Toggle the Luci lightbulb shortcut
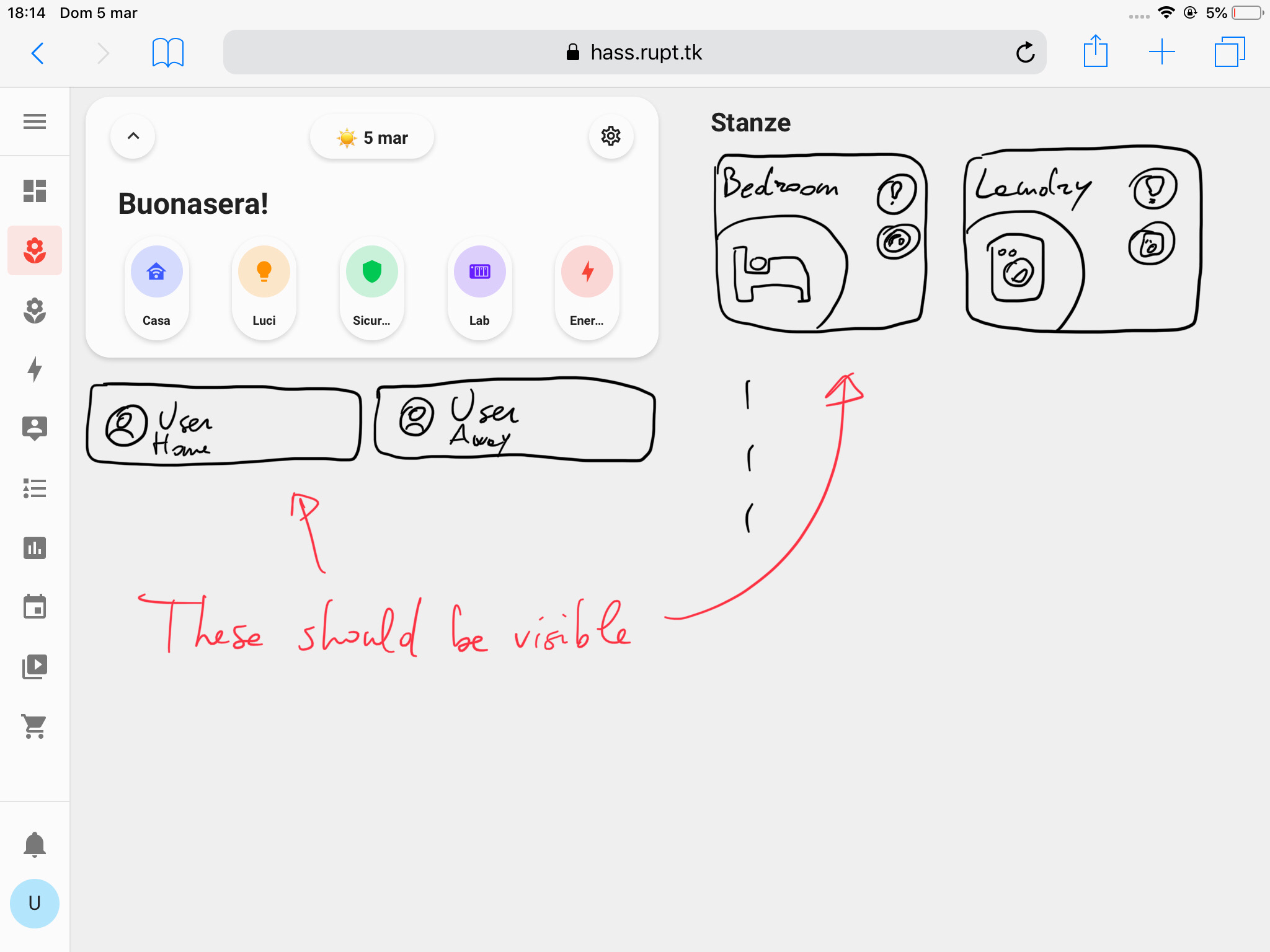Screen dimensions: 1270x952 264,271
